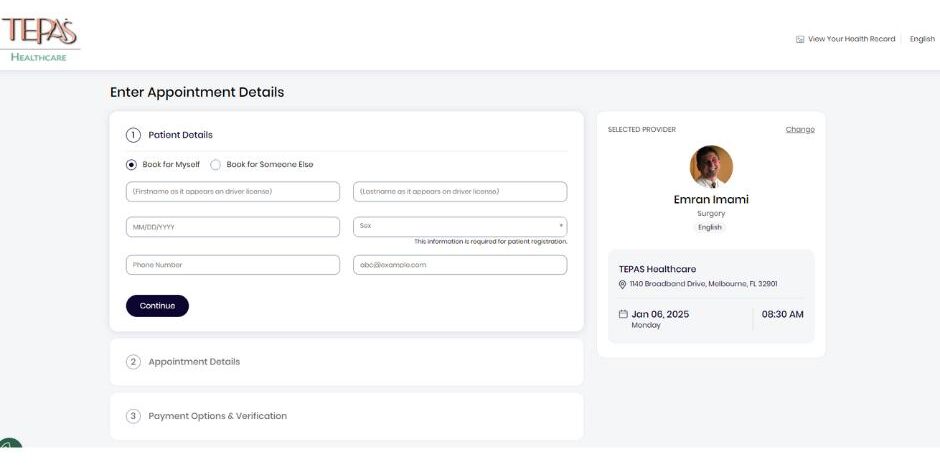The image size is (940, 465).
Task: Click the 08:30 AM appointment time
Action: point(782,314)
